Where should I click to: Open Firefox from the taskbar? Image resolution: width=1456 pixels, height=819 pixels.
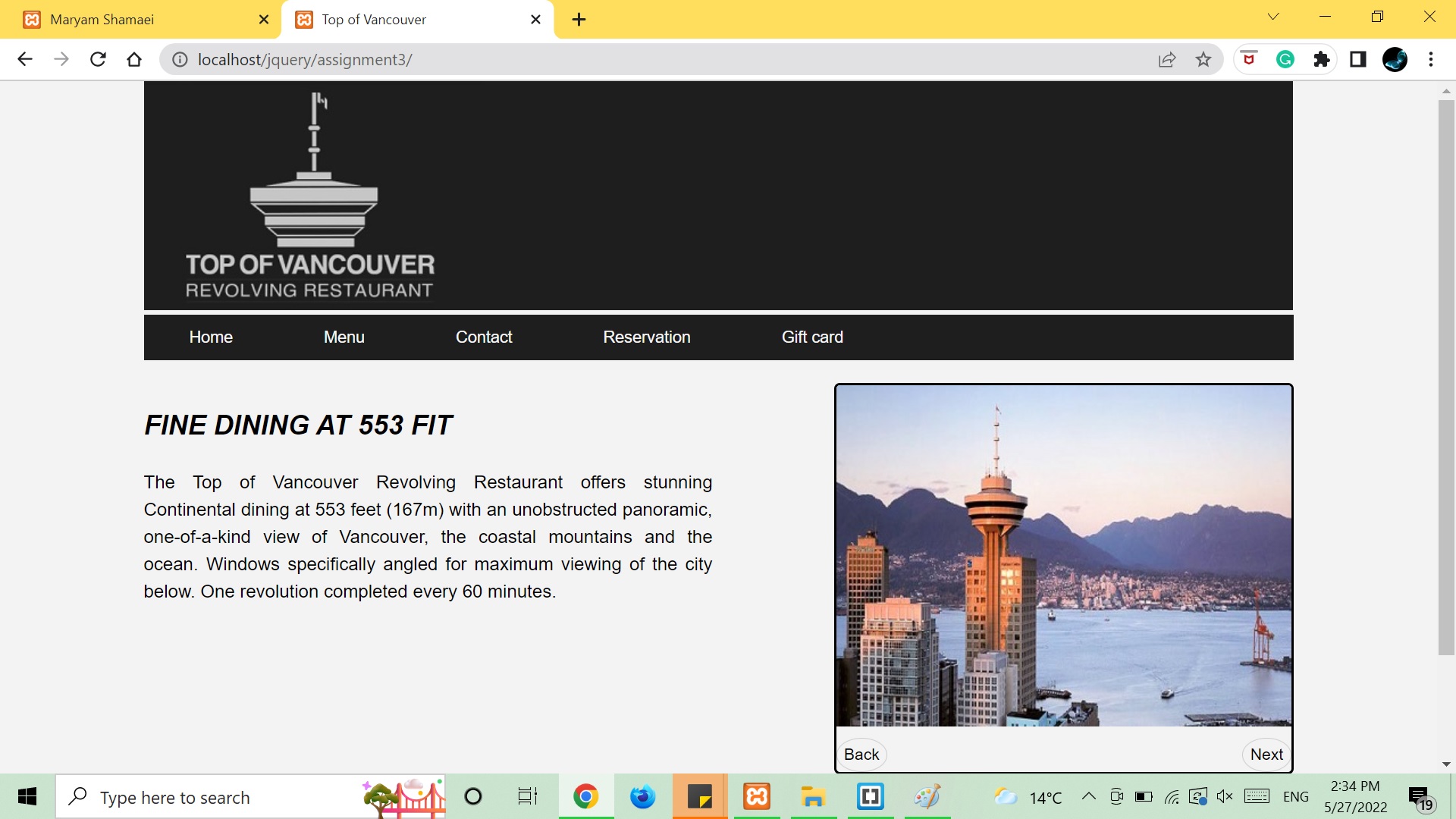(x=643, y=797)
